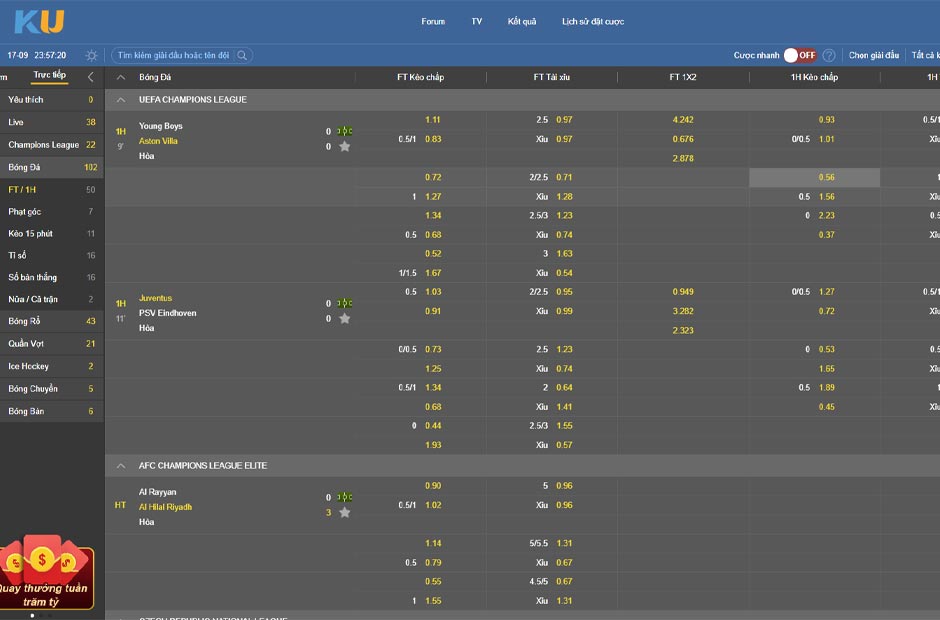
Task: Open Lịch sử đặt cược bet history
Action: (593, 22)
